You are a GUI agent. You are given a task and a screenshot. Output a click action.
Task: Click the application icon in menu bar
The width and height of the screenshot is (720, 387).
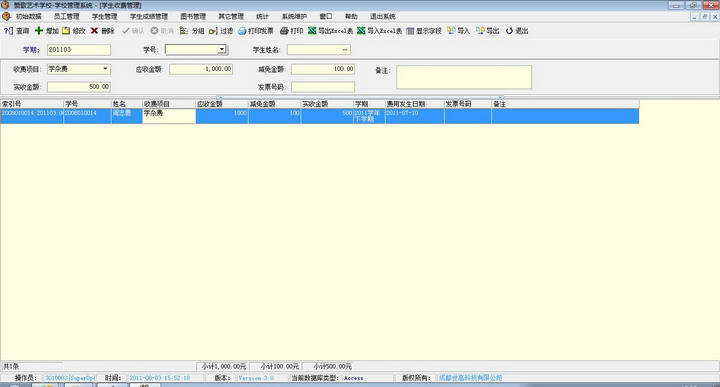click(6, 16)
